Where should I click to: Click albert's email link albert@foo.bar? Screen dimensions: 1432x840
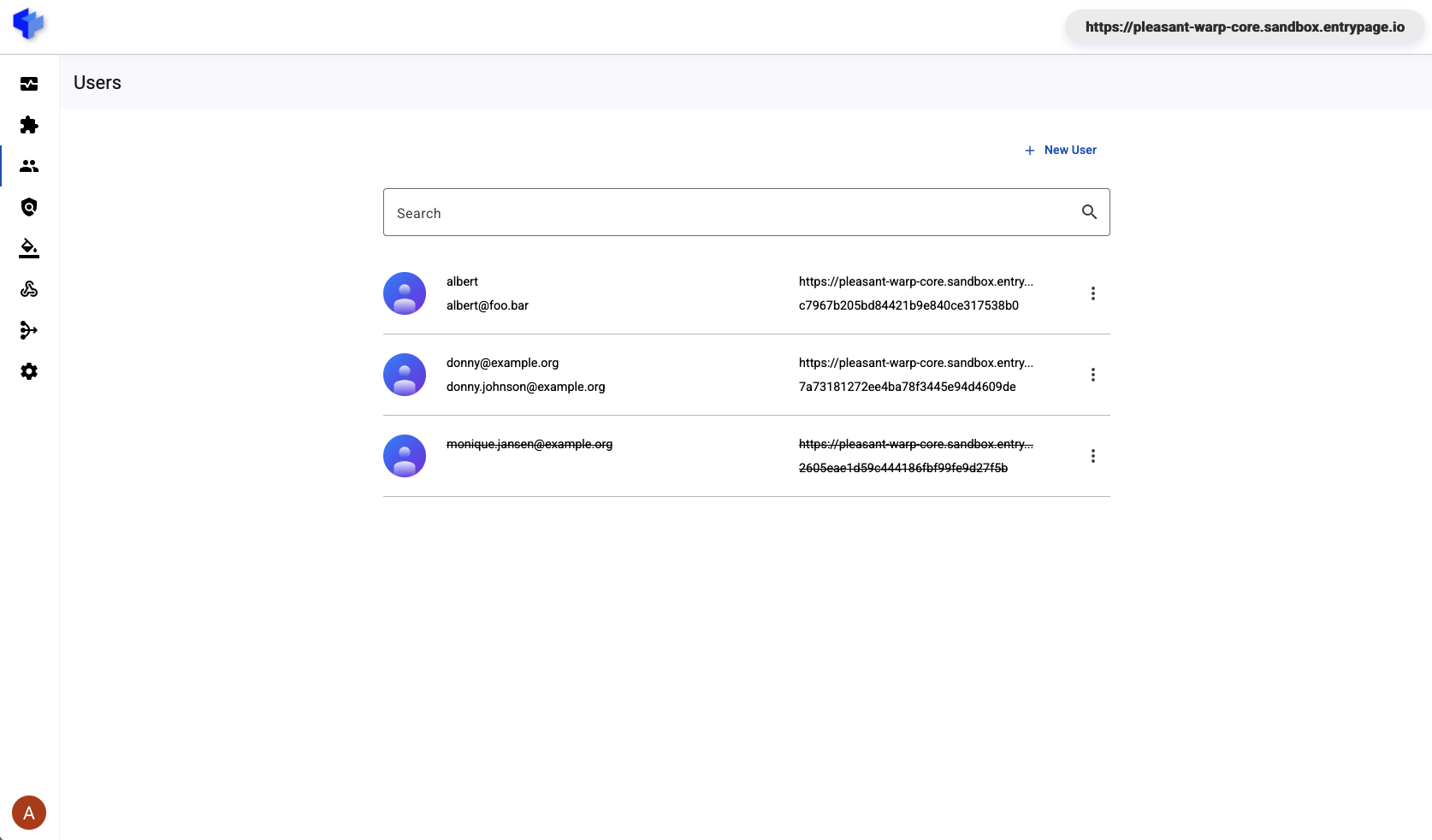(x=487, y=305)
